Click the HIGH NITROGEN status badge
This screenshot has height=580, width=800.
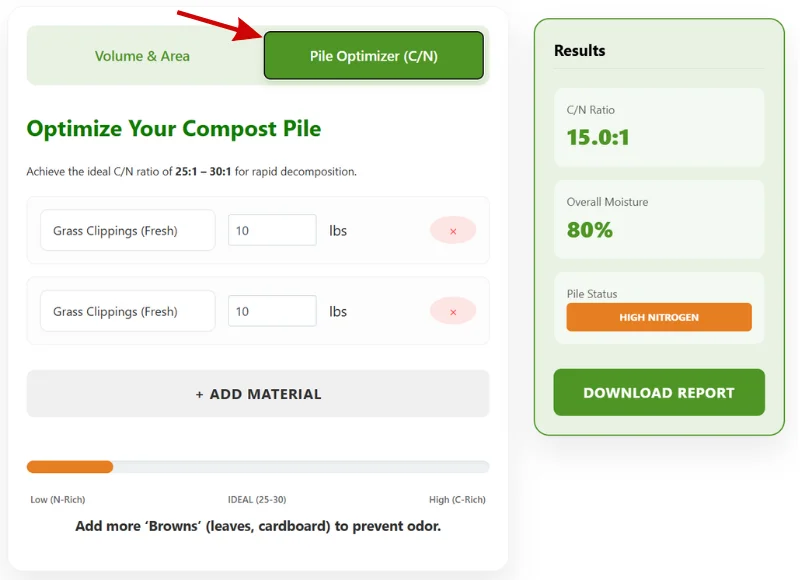pos(658,317)
